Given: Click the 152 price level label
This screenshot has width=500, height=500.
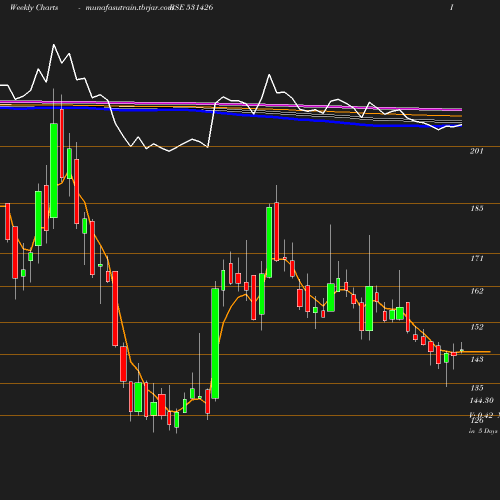Looking at the screenshot, I should (477, 327).
